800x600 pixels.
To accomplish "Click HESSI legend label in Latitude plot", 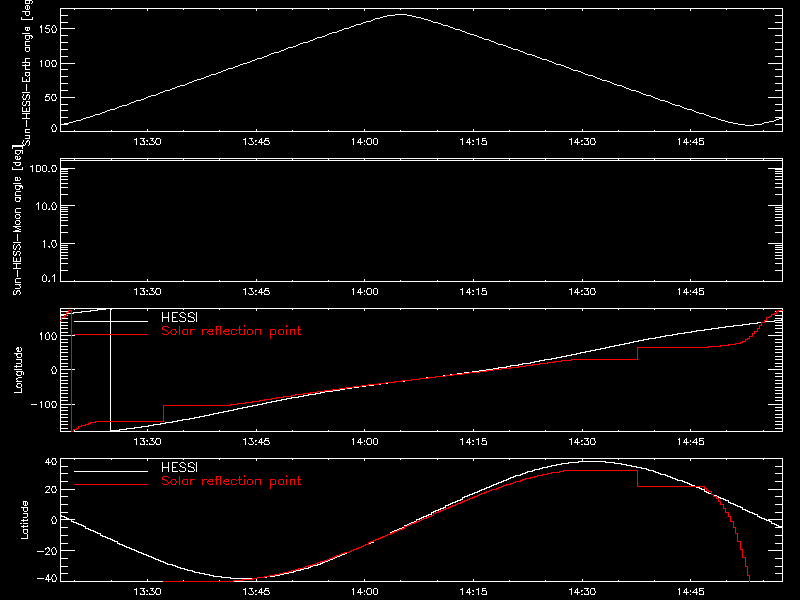I will pos(179,467).
